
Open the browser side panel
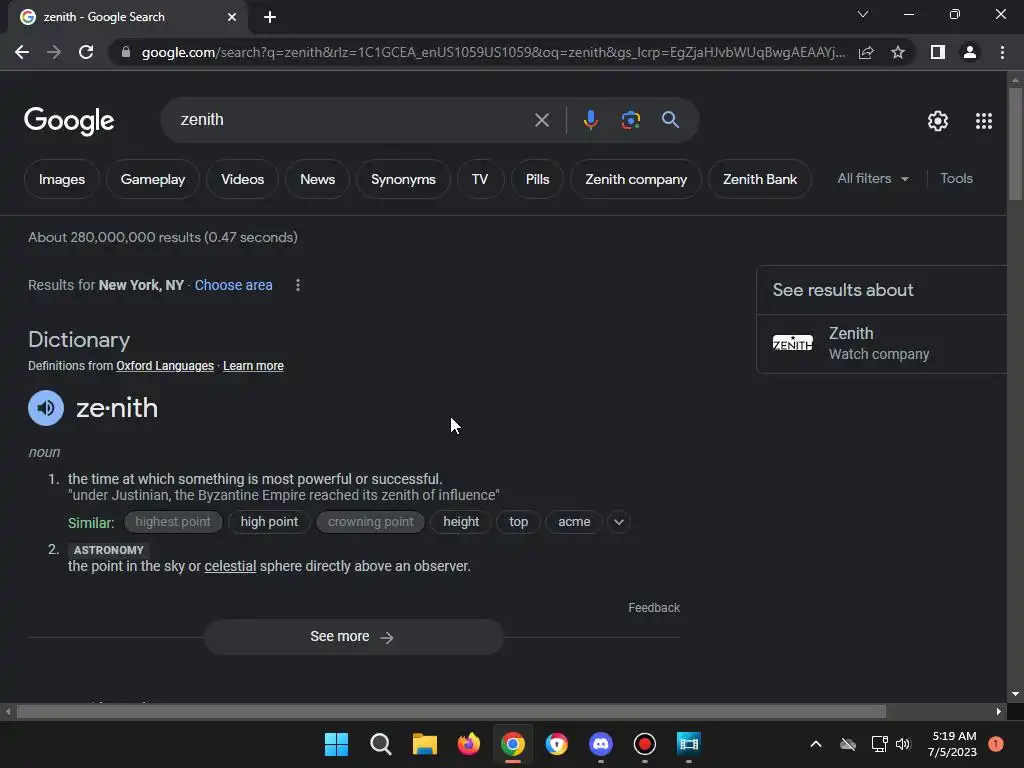pos(938,52)
